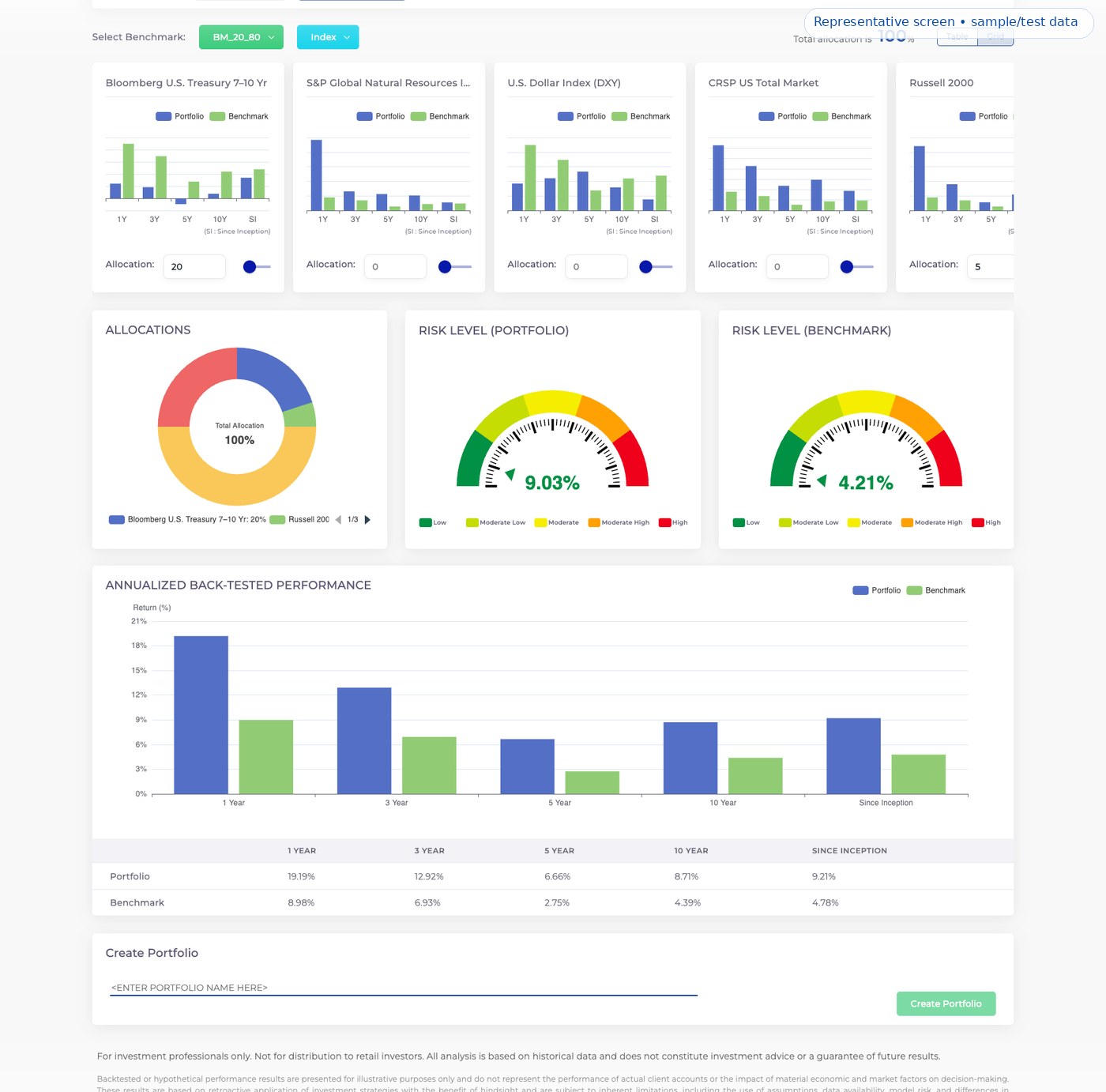The image size is (1106, 1092).
Task: Toggle Benchmark legend in Bloomberg U.S. Treasury card
Action: point(239,116)
